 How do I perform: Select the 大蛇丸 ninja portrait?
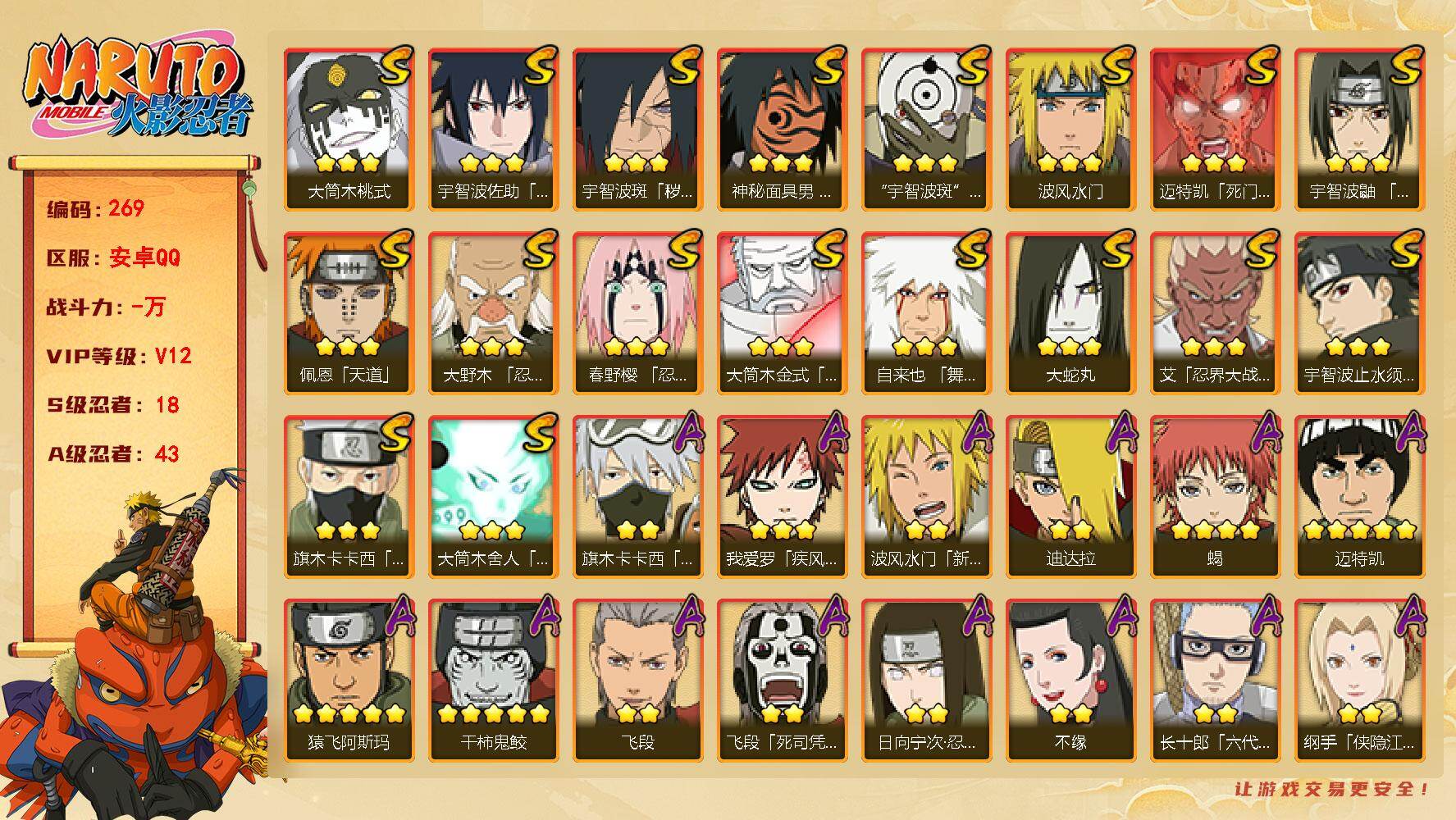click(1070, 313)
